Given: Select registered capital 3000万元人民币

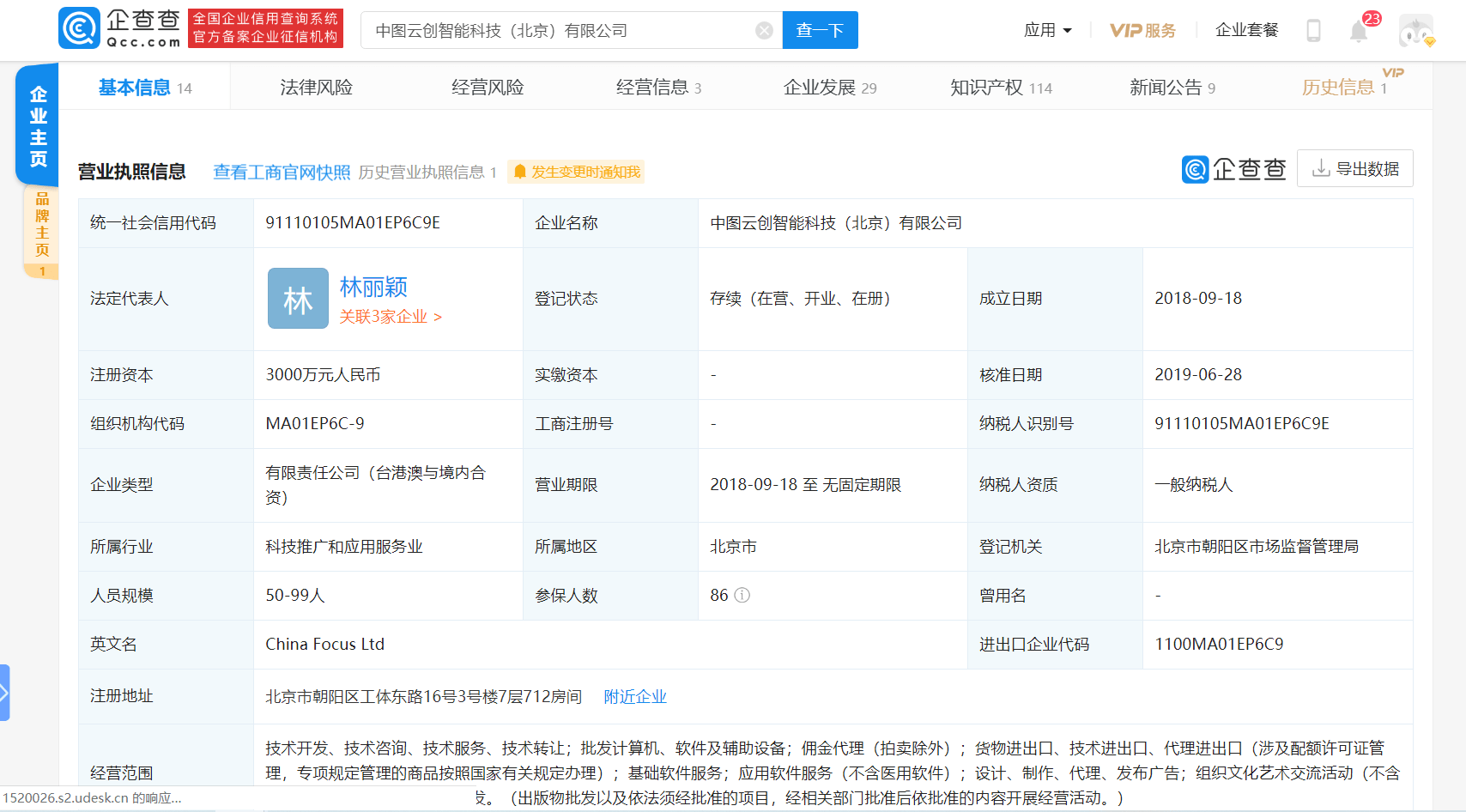Looking at the screenshot, I should 323,375.
